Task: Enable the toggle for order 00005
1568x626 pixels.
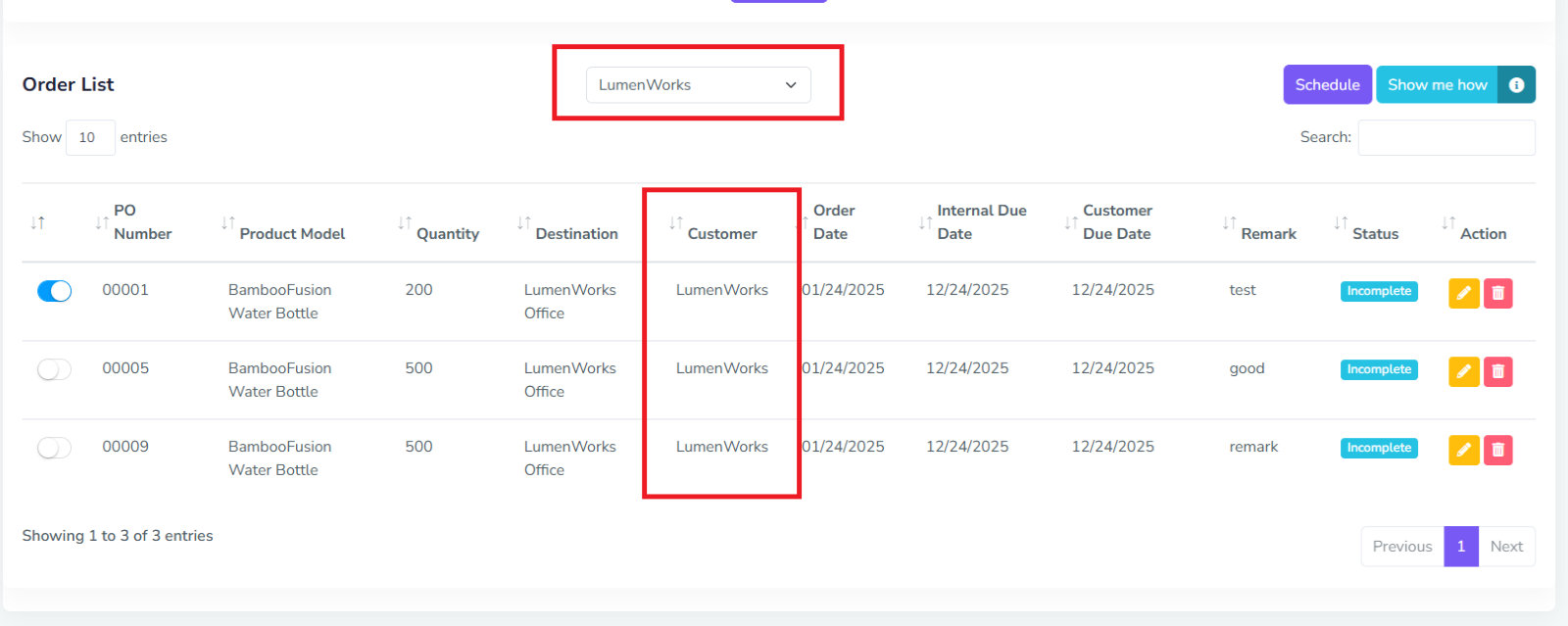Action: (x=55, y=369)
